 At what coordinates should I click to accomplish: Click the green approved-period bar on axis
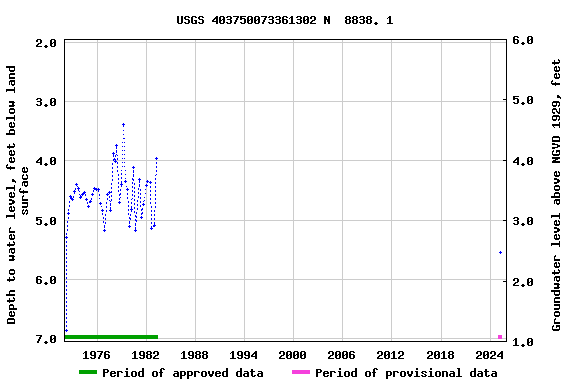111,337
